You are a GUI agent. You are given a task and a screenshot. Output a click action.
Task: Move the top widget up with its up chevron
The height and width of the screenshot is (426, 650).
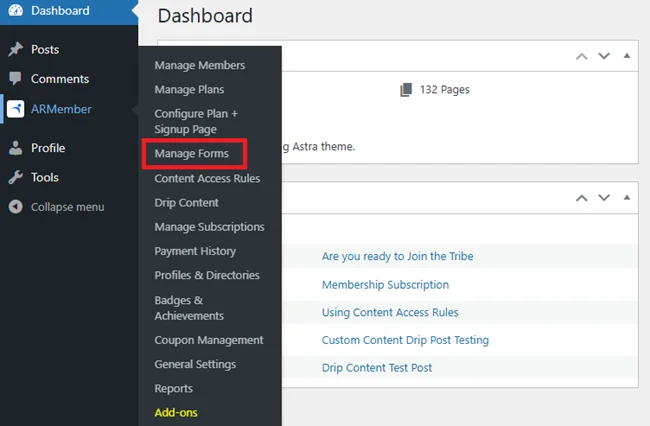582,56
